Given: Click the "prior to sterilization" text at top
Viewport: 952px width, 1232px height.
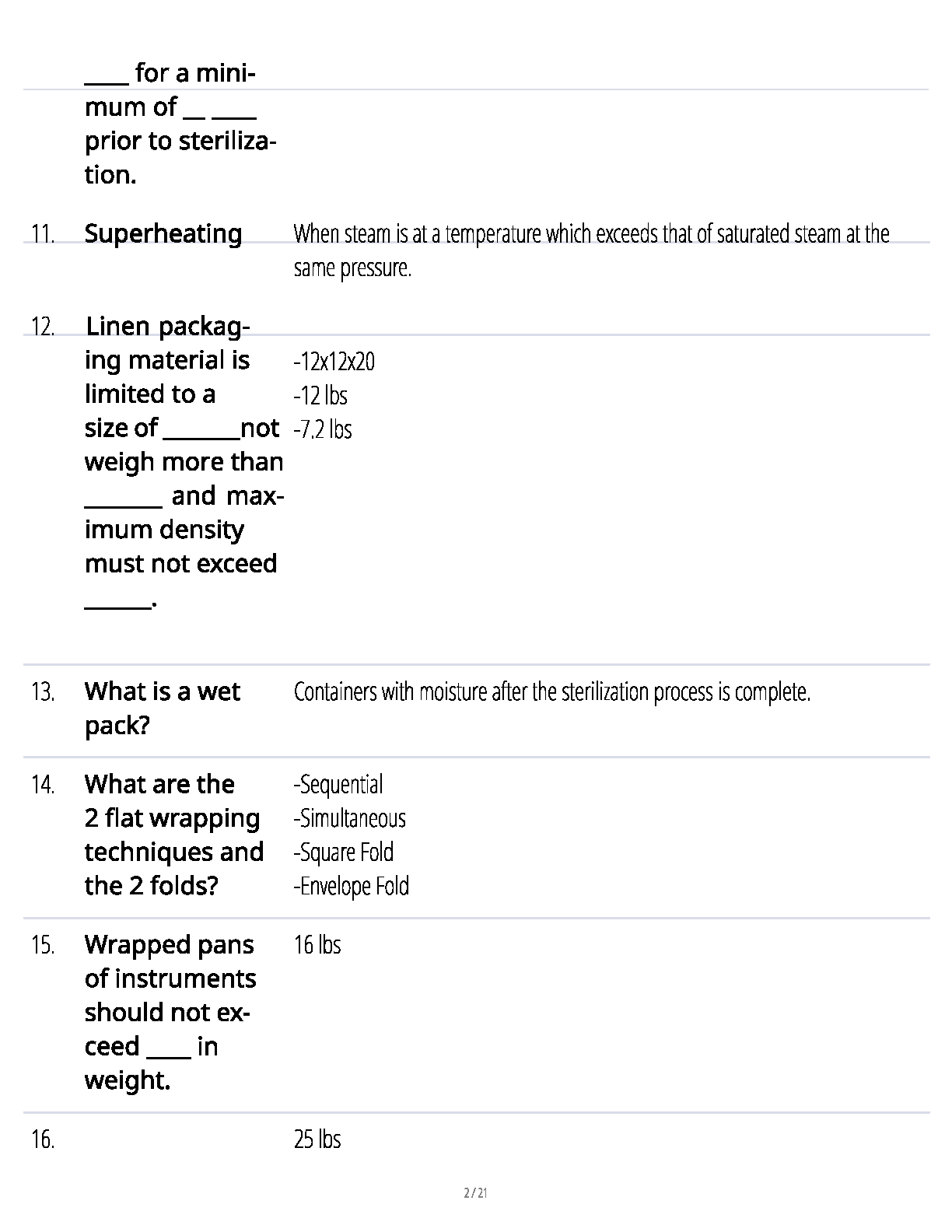Looking at the screenshot, I should click(180, 142).
